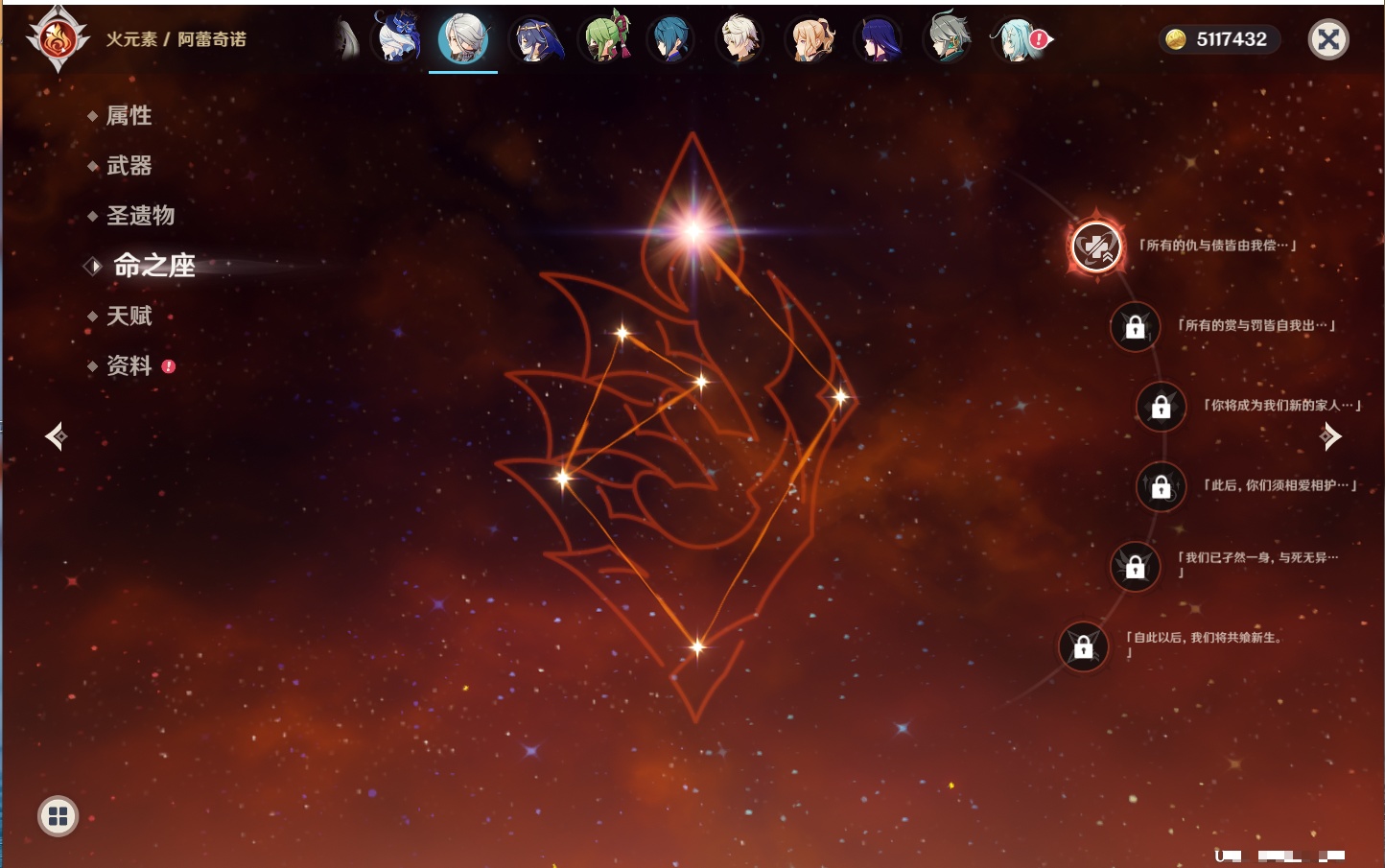
Task: Open the 圣遗物 artifacts tab
Action: [x=140, y=216]
